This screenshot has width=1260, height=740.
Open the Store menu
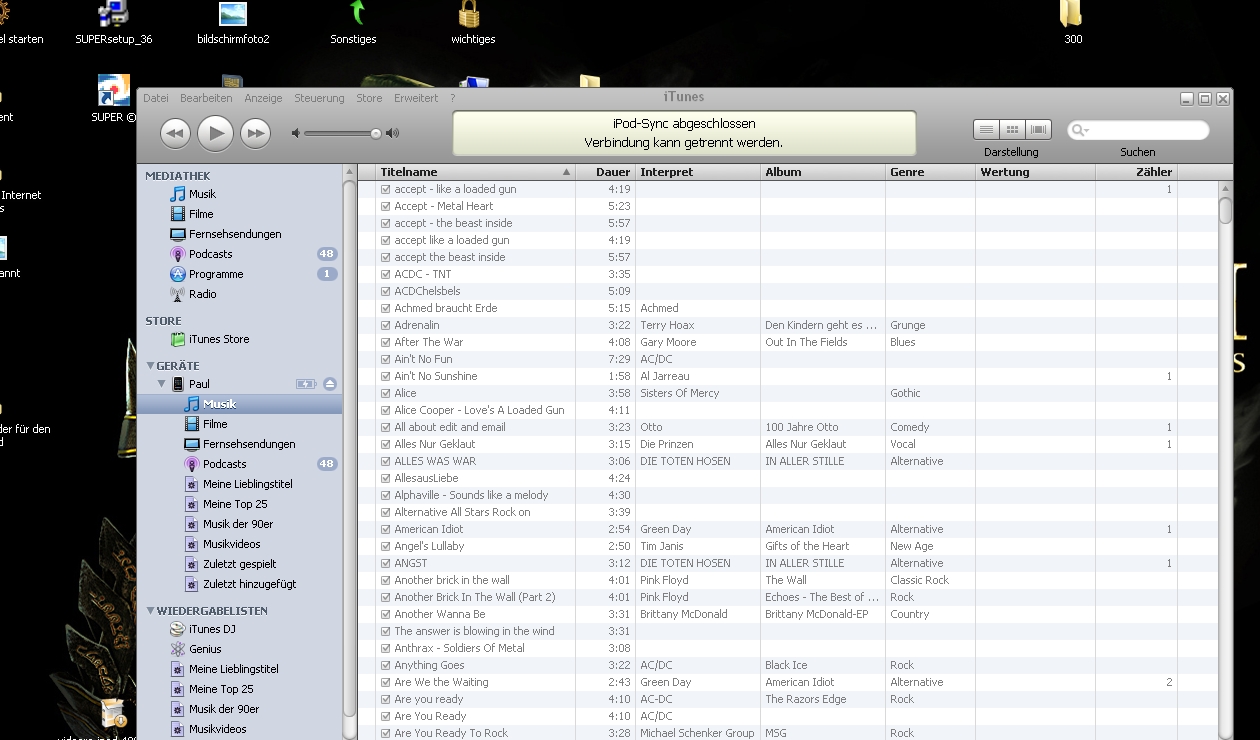pos(369,98)
